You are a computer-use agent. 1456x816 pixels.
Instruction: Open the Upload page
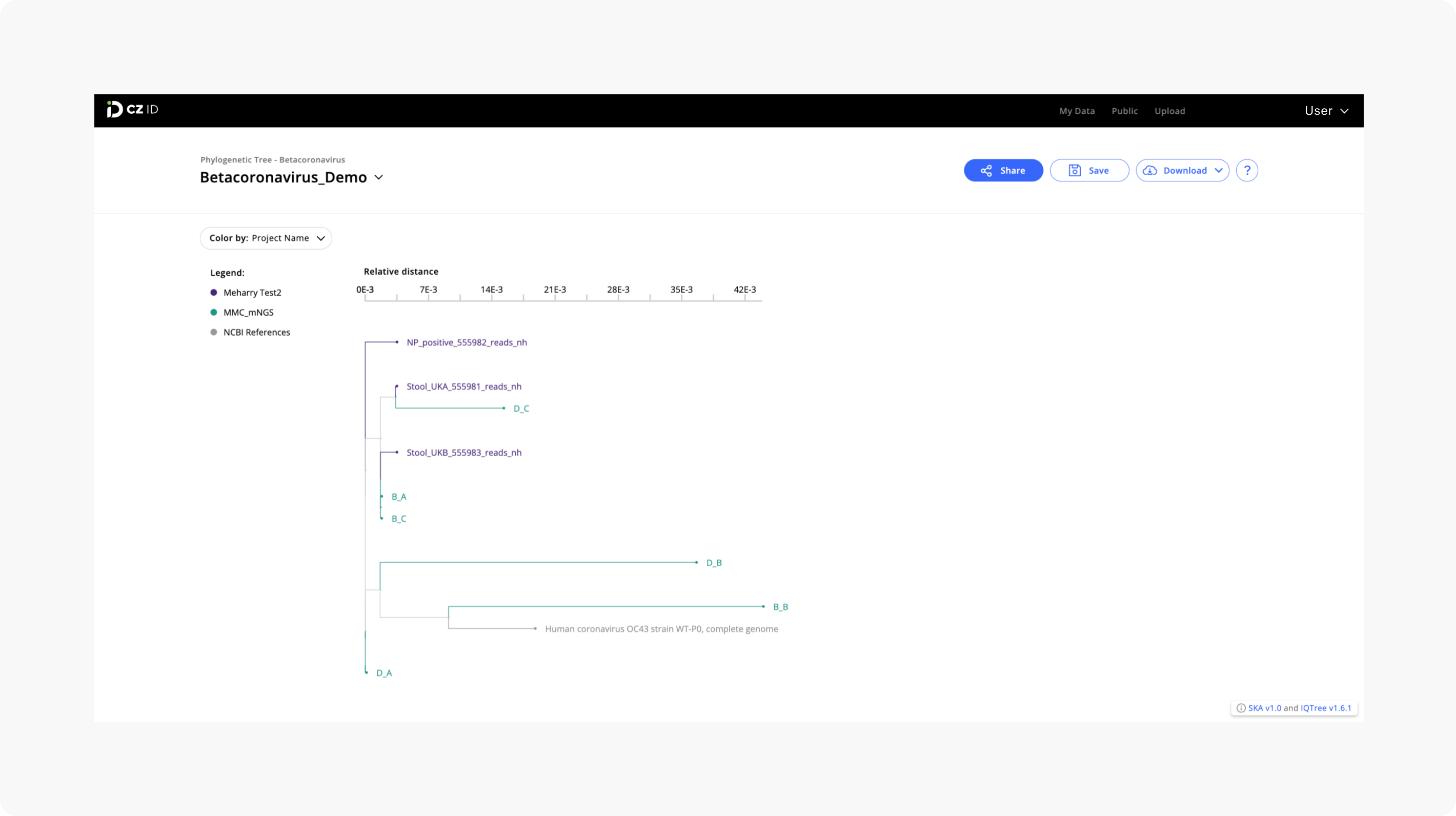[1169, 111]
